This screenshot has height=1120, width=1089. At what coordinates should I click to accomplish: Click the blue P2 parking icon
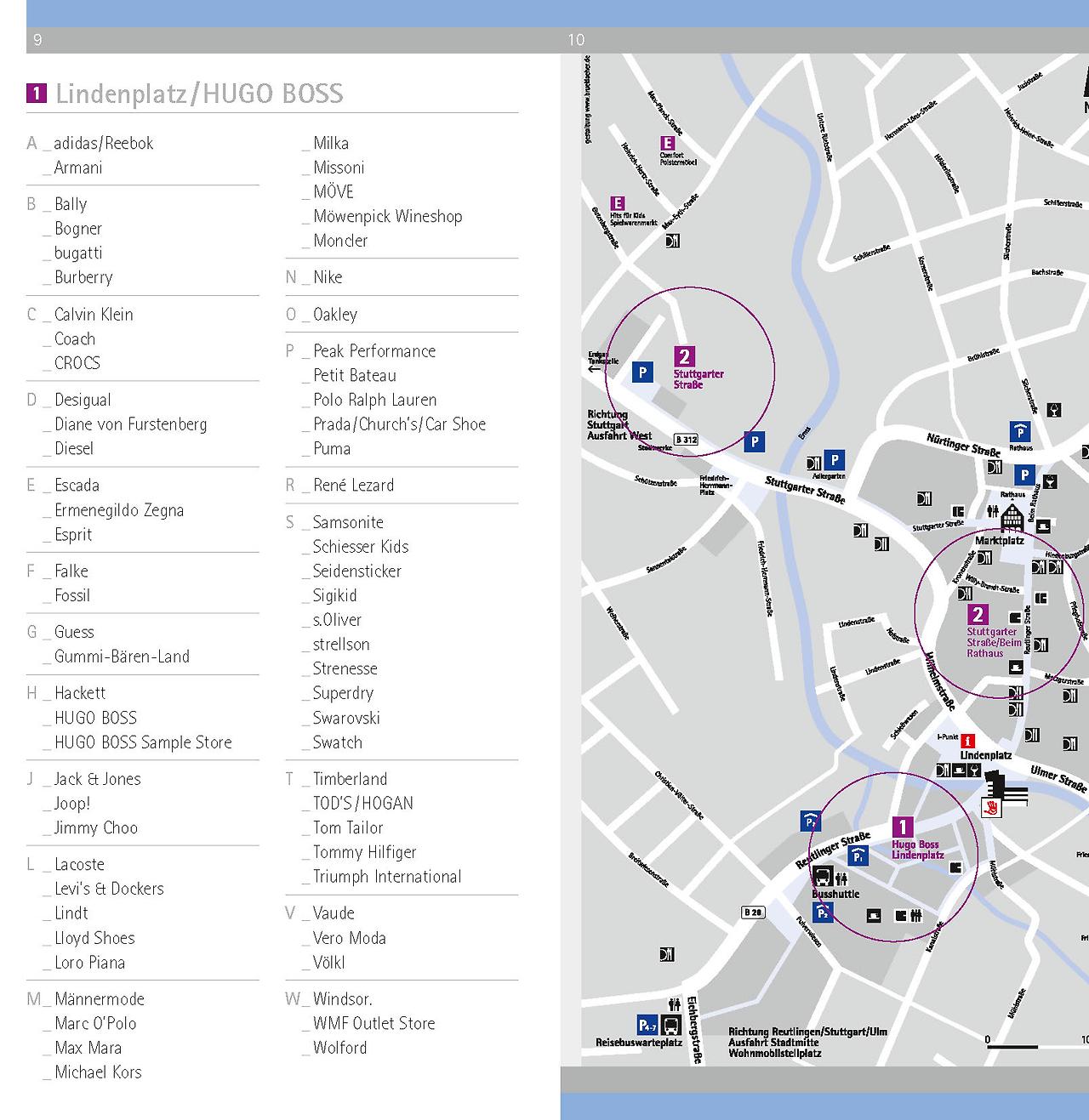point(822,912)
